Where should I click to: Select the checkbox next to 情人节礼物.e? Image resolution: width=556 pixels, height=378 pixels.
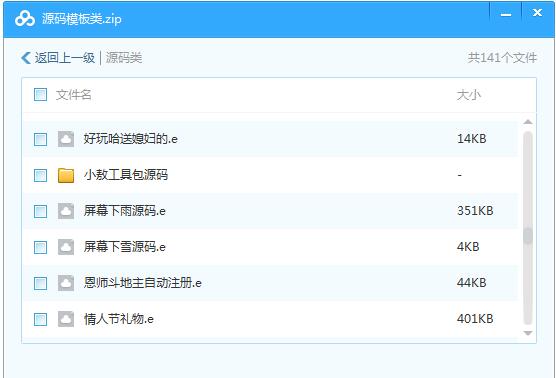coord(40,319)
